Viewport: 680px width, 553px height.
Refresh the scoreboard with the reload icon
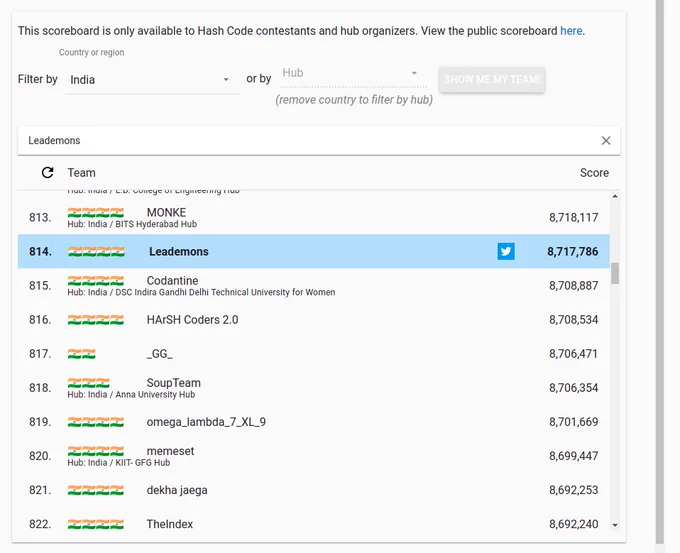coord(47,173)
